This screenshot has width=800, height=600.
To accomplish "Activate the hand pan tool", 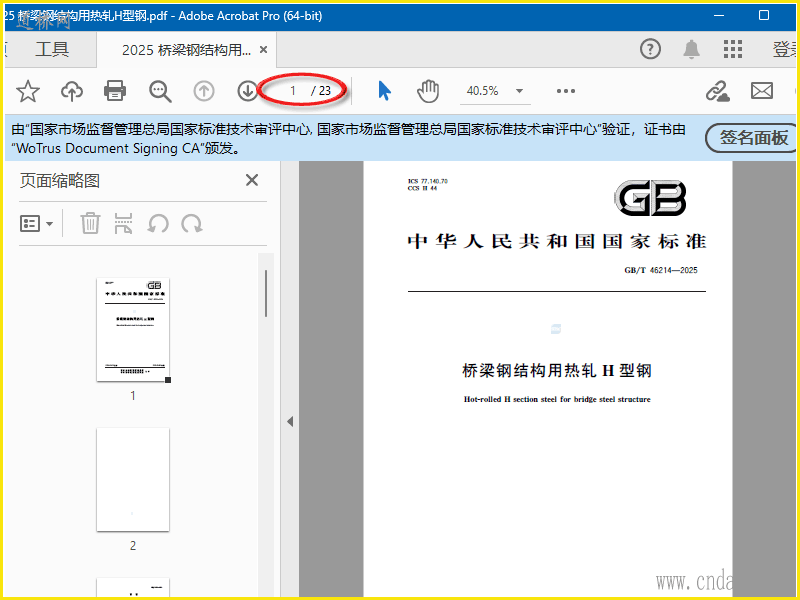I will pos(428,91).
